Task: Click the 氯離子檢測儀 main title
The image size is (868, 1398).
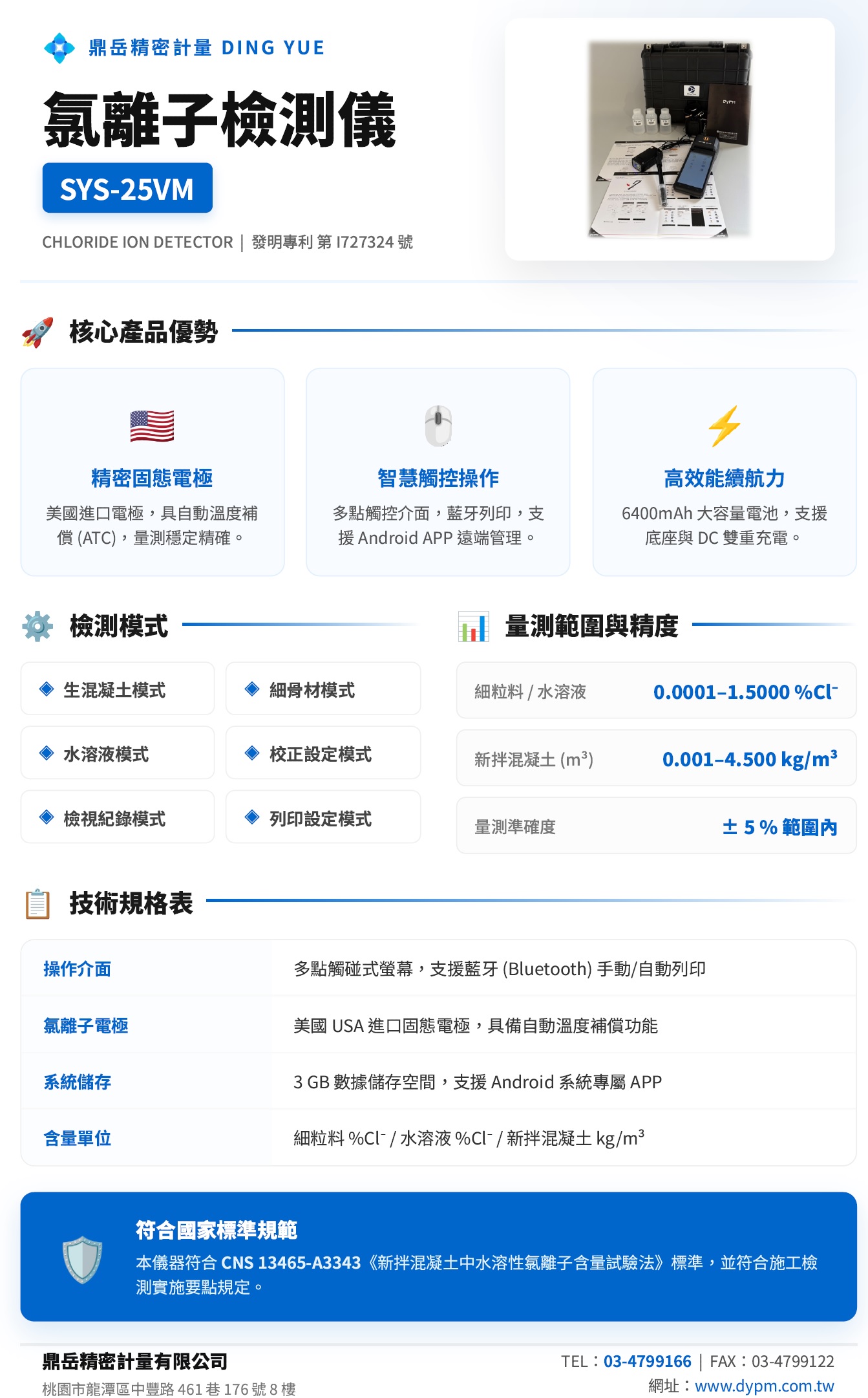Action: point(220,120)
